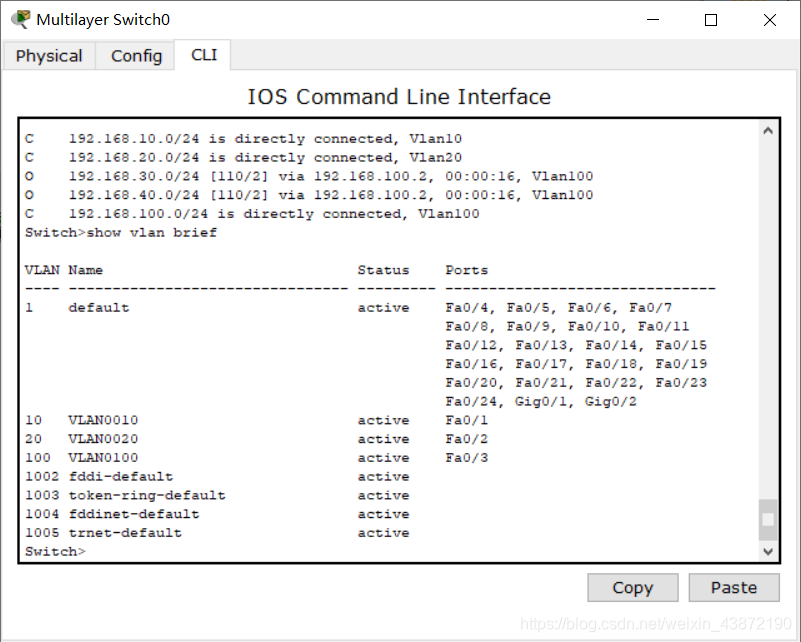Maximize the Multilayer Switch0 window
The height and width of the screenshot is (642, 801).
(x=711, y=20)
